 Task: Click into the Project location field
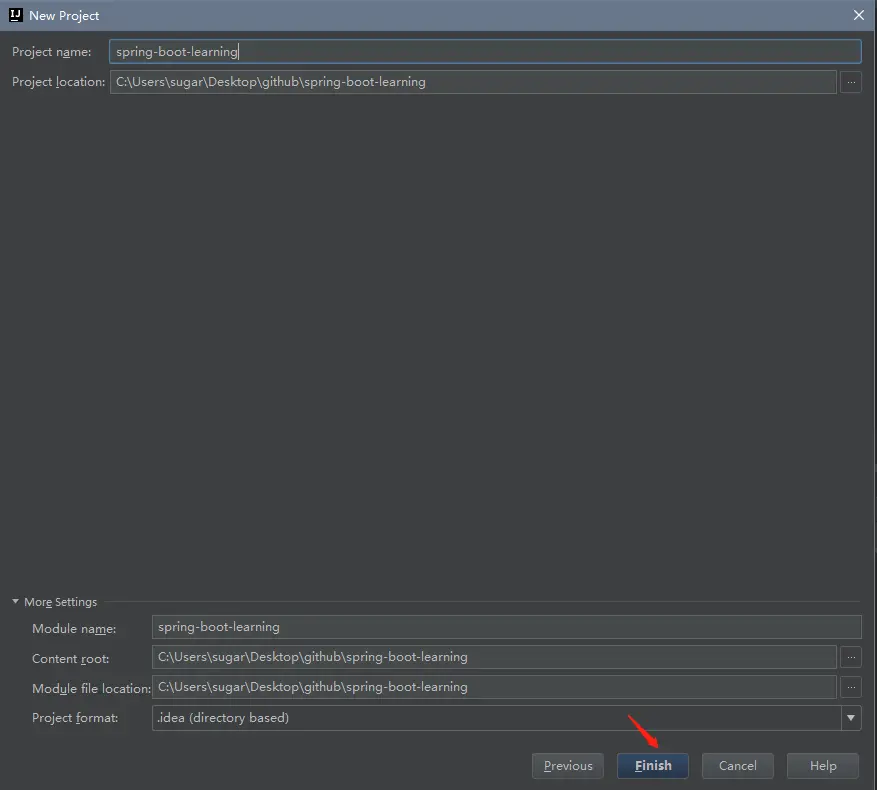coord(473,82)
